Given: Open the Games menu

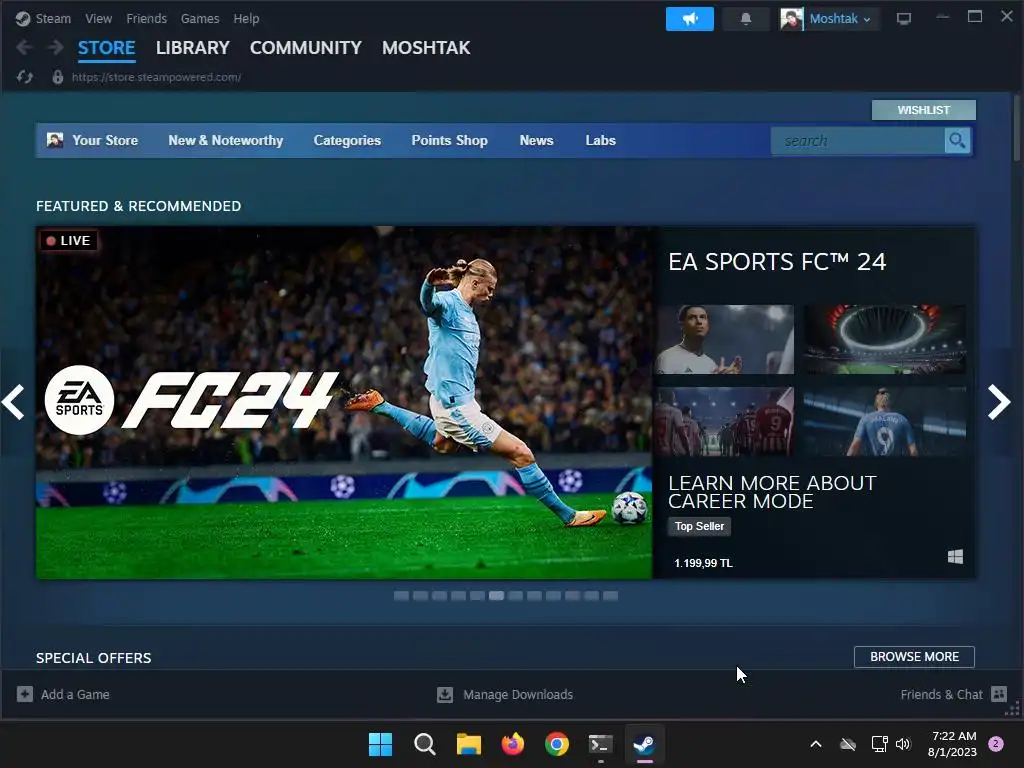Looking at the screenshot, I should click(200, 18).
